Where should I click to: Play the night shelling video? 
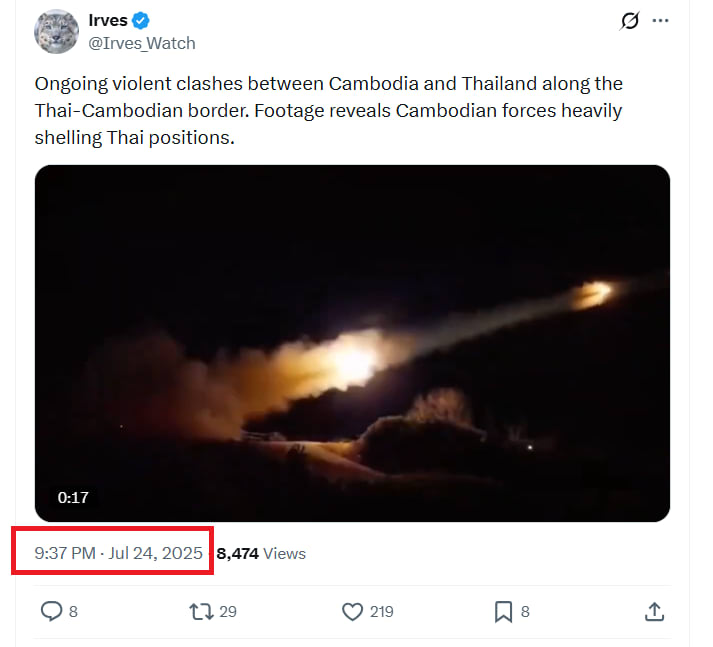(x=352, y=343)
